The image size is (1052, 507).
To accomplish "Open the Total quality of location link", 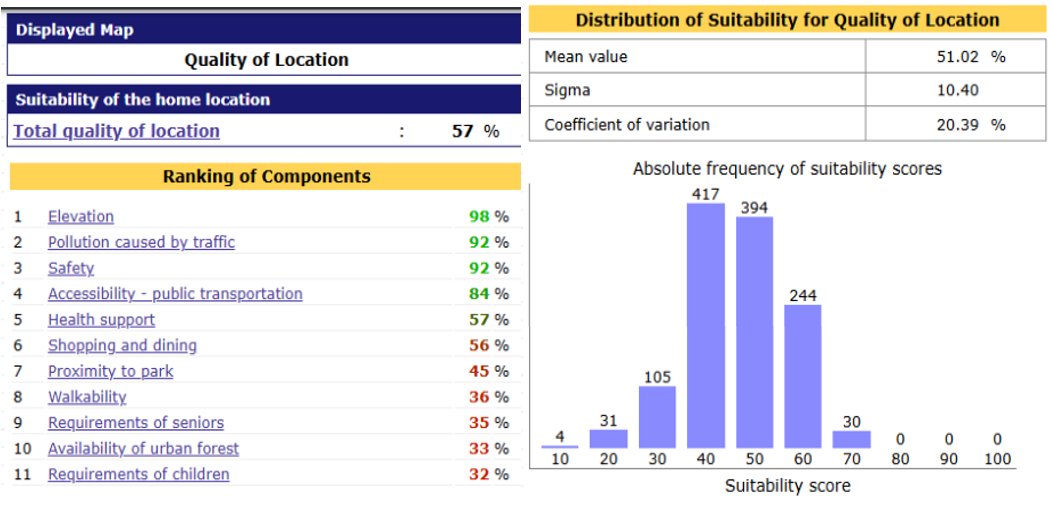I will tap(116, 131).
